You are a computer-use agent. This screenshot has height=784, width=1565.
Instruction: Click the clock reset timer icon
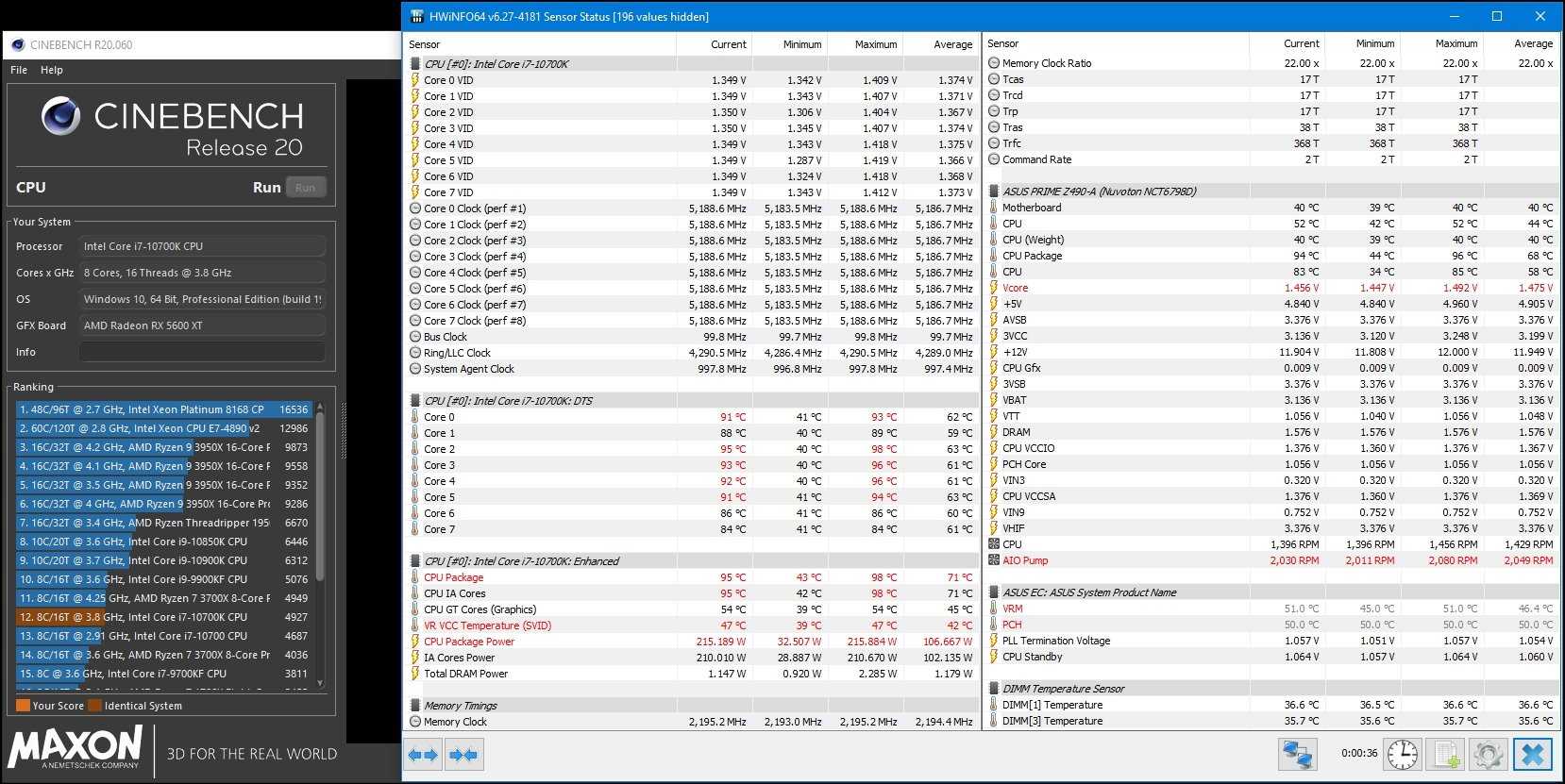1403,755
